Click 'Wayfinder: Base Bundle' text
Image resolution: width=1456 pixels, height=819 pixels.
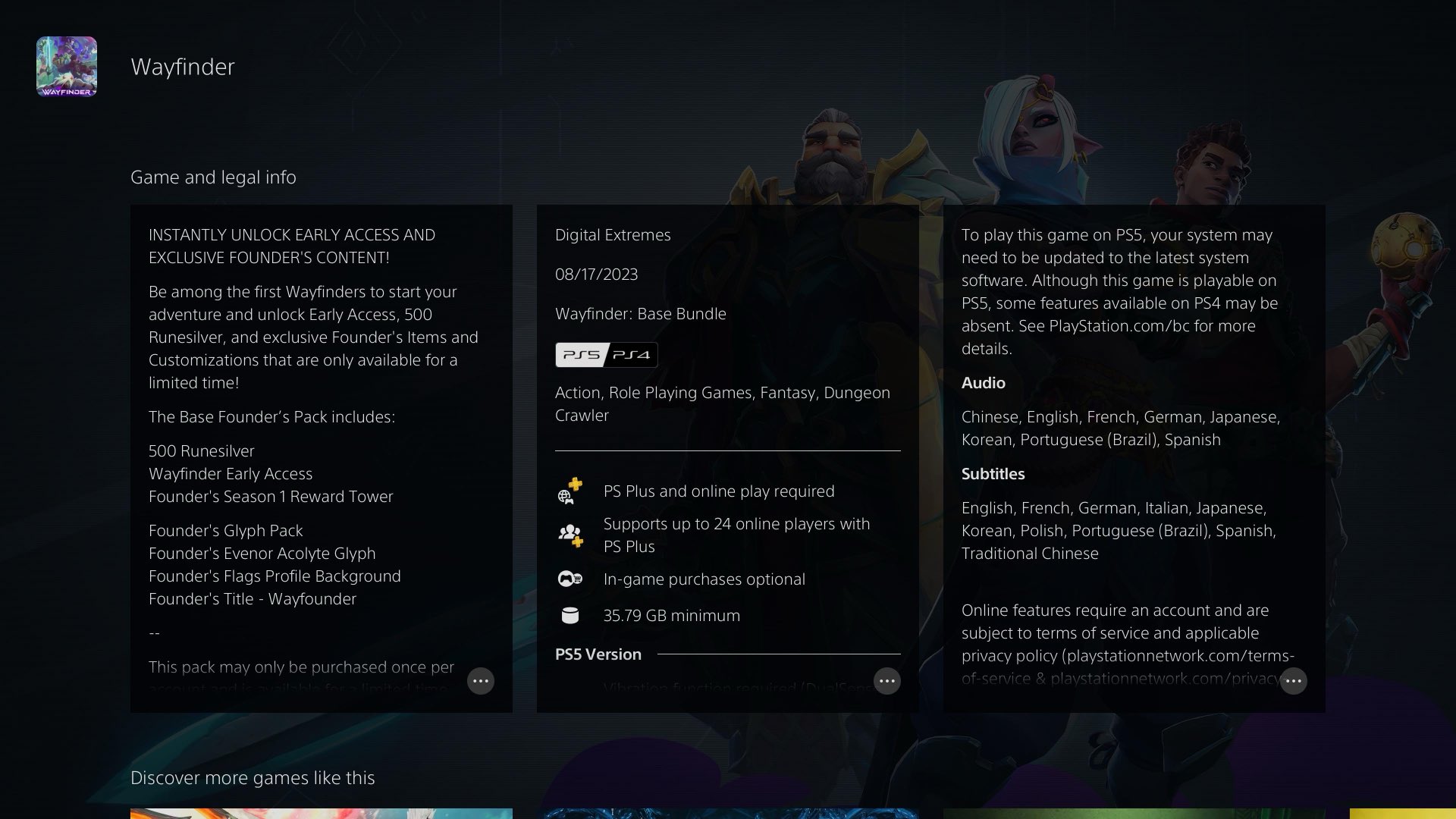[x=640, y=314]
